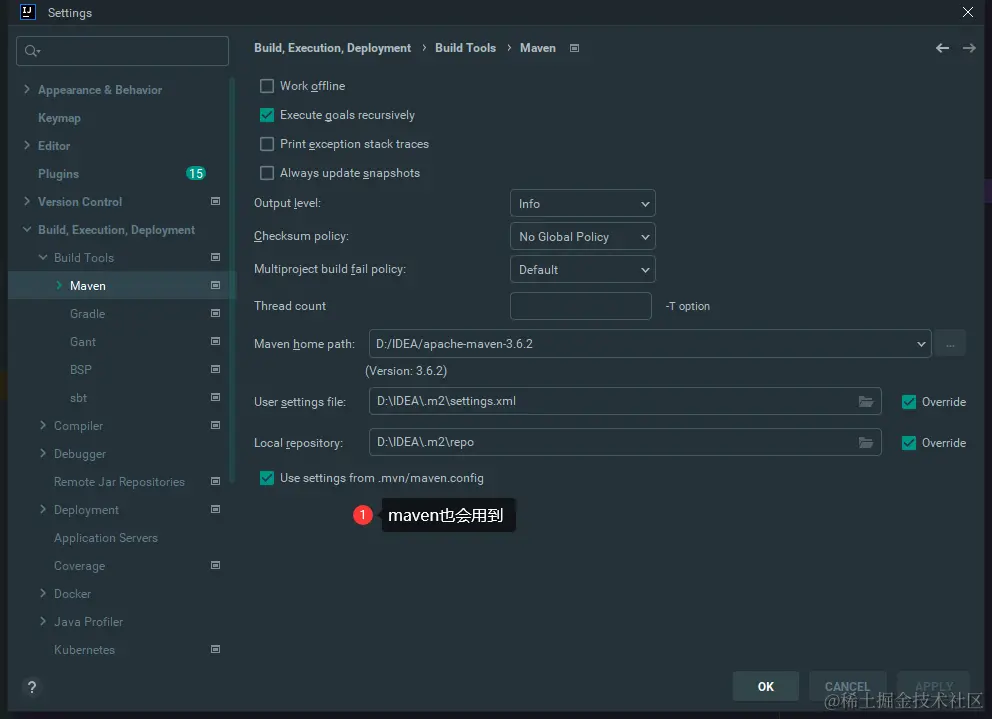The width and height of the screenshot is (992, 719).
Task: Click the Local repository path field
Action: click(x=625, y=442)
